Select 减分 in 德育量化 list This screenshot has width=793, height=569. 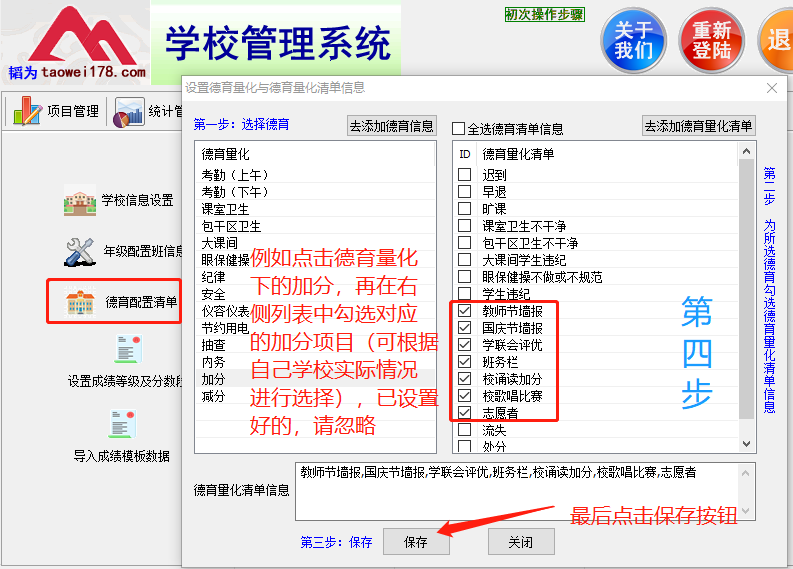pos(315,396)
